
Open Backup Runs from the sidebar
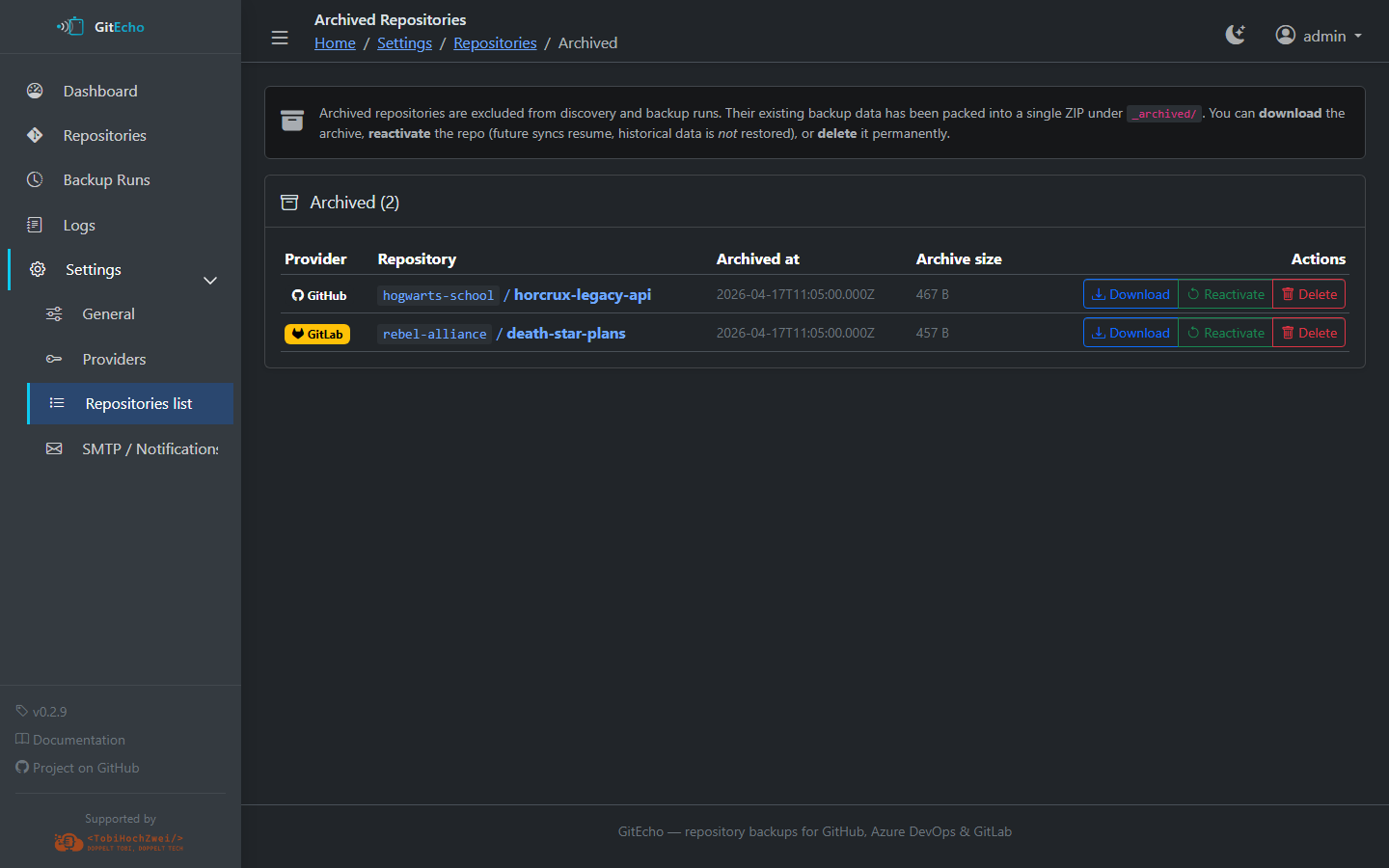pyautogui.click(x=106, y=180)
